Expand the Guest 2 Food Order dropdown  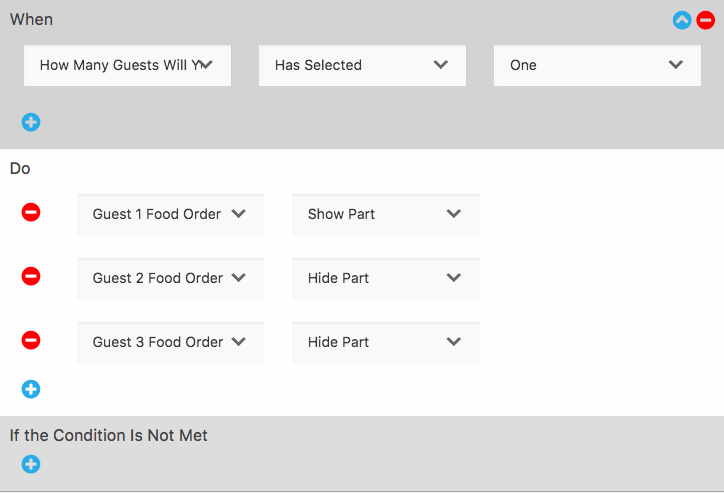[170, 278]
